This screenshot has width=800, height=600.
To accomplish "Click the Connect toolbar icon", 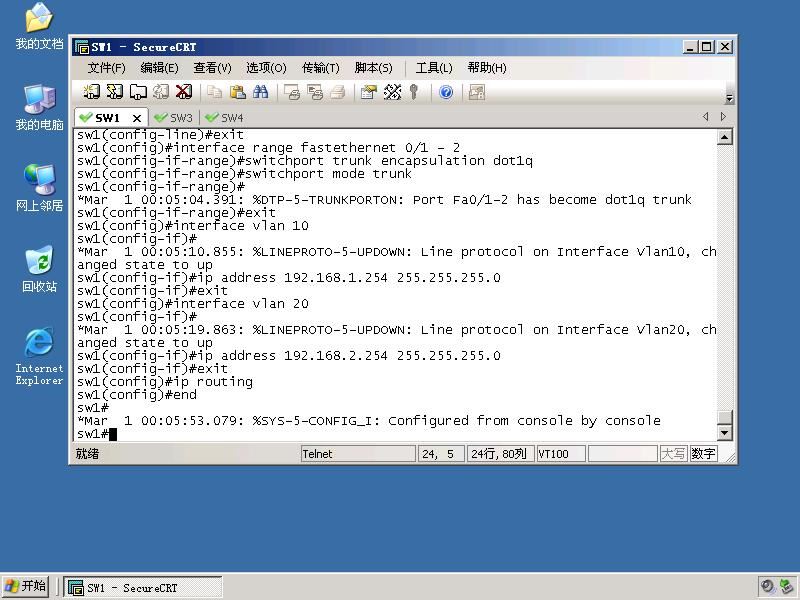I will click(x=92, y=92).
